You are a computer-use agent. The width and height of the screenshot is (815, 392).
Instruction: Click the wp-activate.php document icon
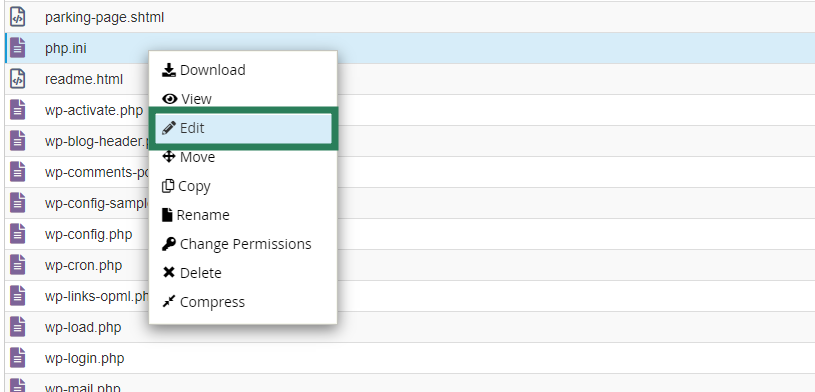point(18,110)
